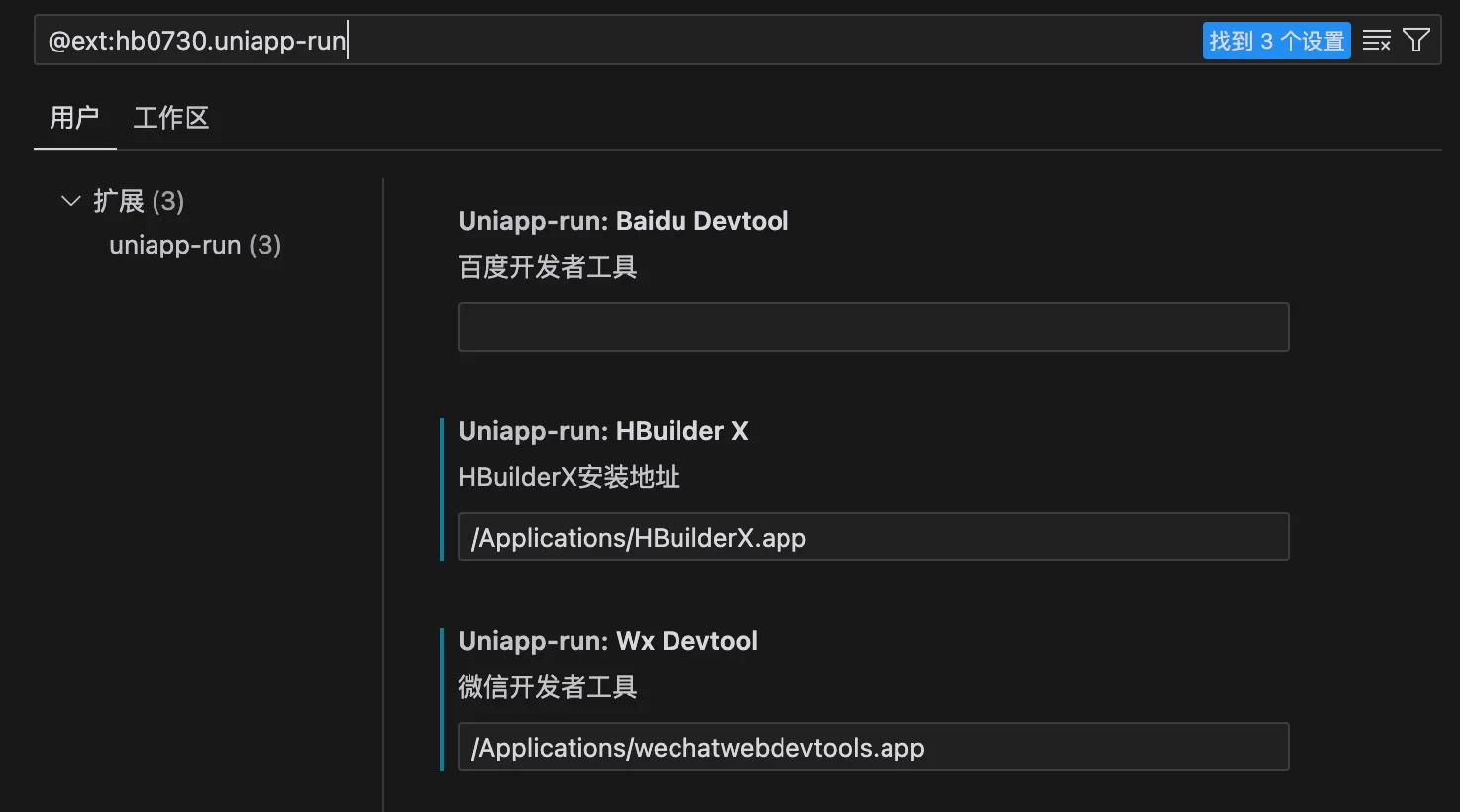Click the Uniapp-run: Baidu Devtool heading
Image resolution: width=1460 pixels, height=812 pixels.
tap(623, 221)
